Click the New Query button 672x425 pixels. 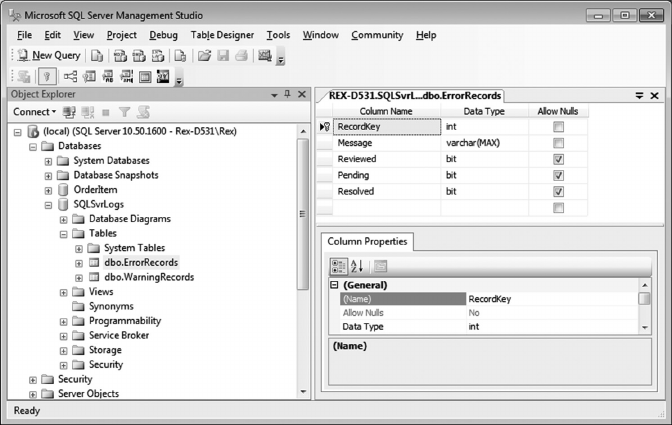click(49, 56)
